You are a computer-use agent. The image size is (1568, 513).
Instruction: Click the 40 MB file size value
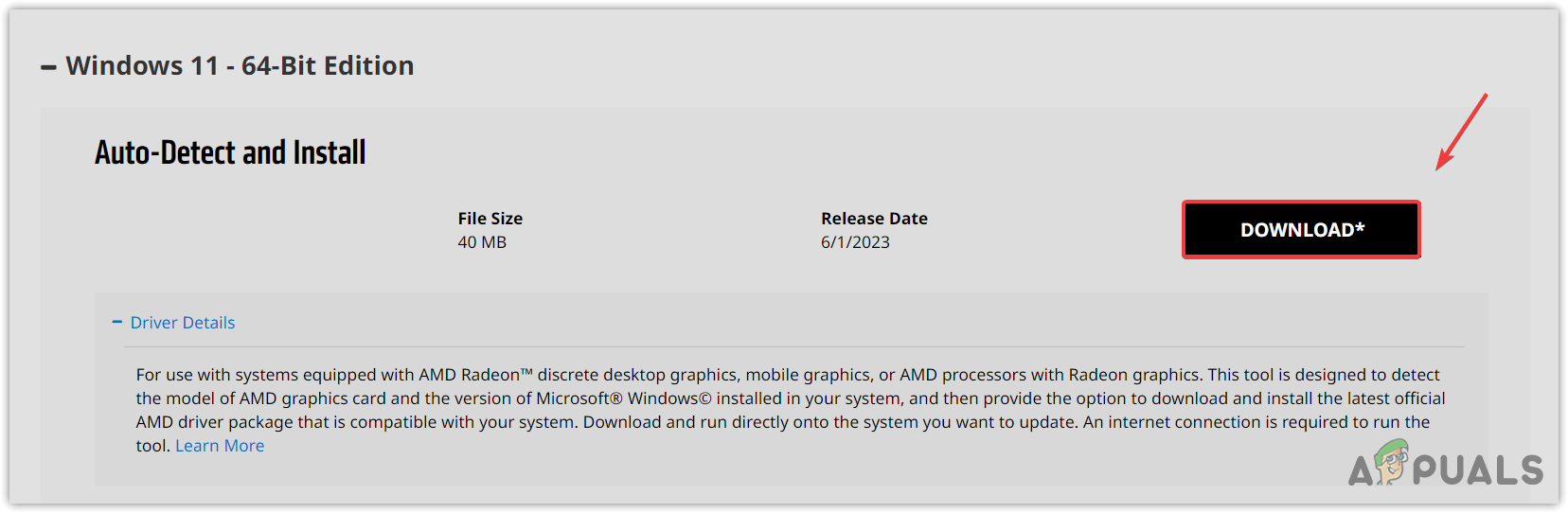pos(482,242)
